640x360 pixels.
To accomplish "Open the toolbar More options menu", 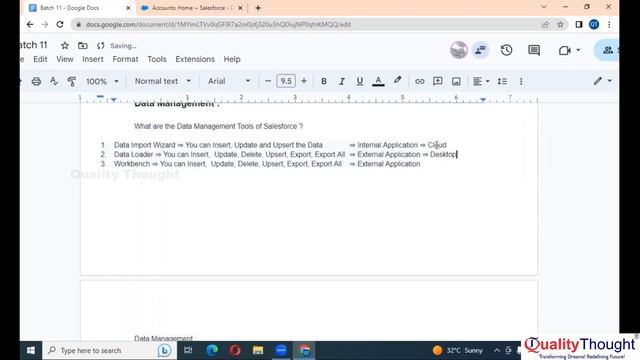I will [521, 81].
